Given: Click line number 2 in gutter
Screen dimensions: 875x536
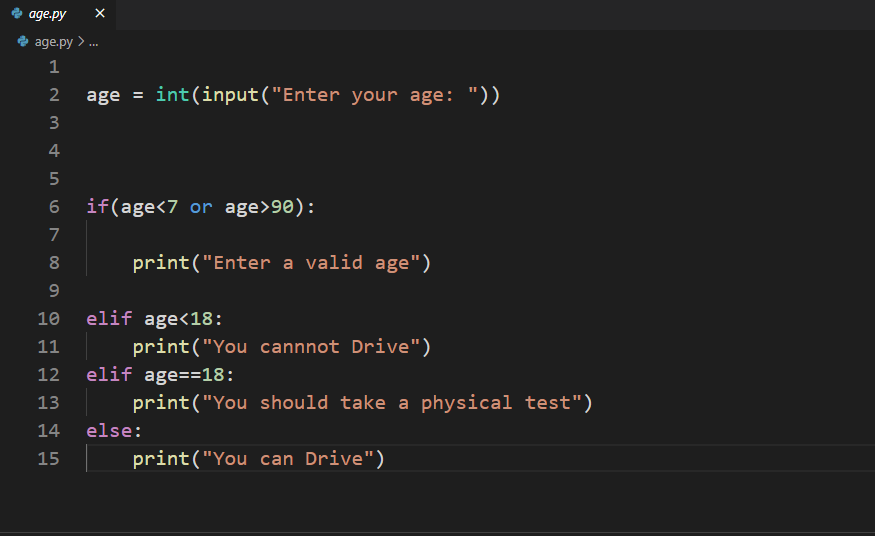Looking at the screenshot, I should click(x=54, y=95).
